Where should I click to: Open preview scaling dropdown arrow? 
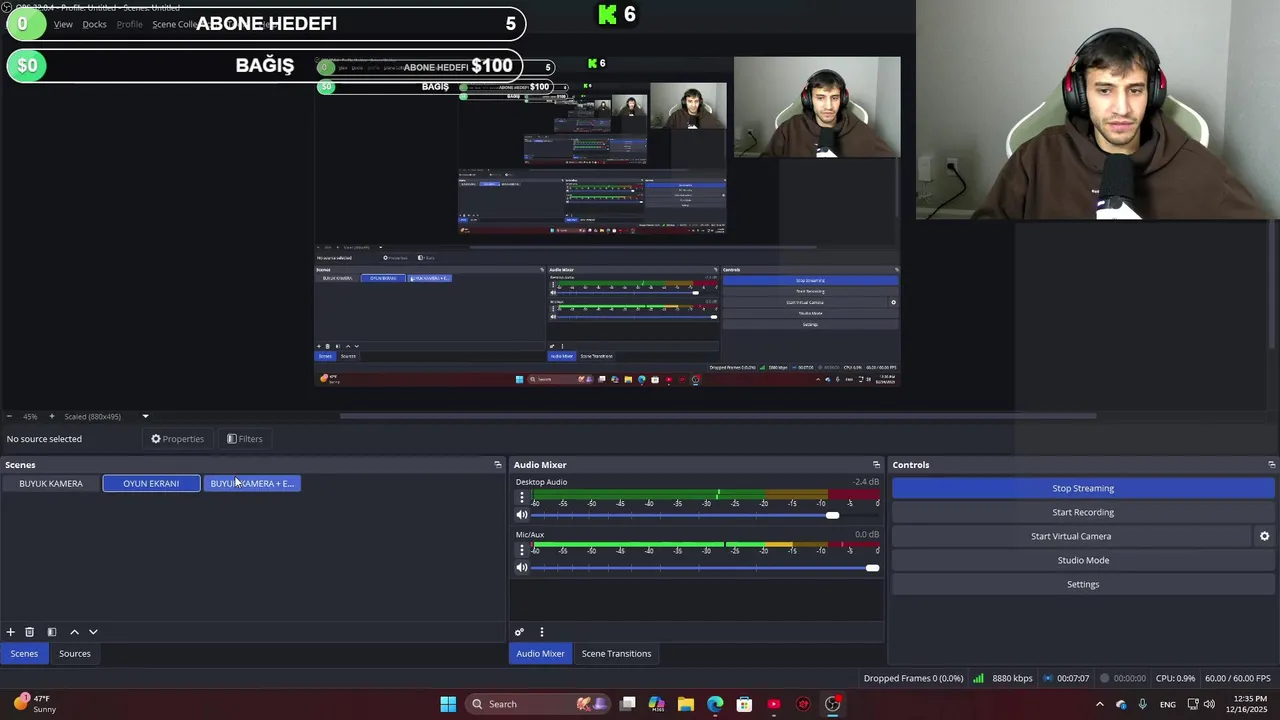tap(145, 416)
